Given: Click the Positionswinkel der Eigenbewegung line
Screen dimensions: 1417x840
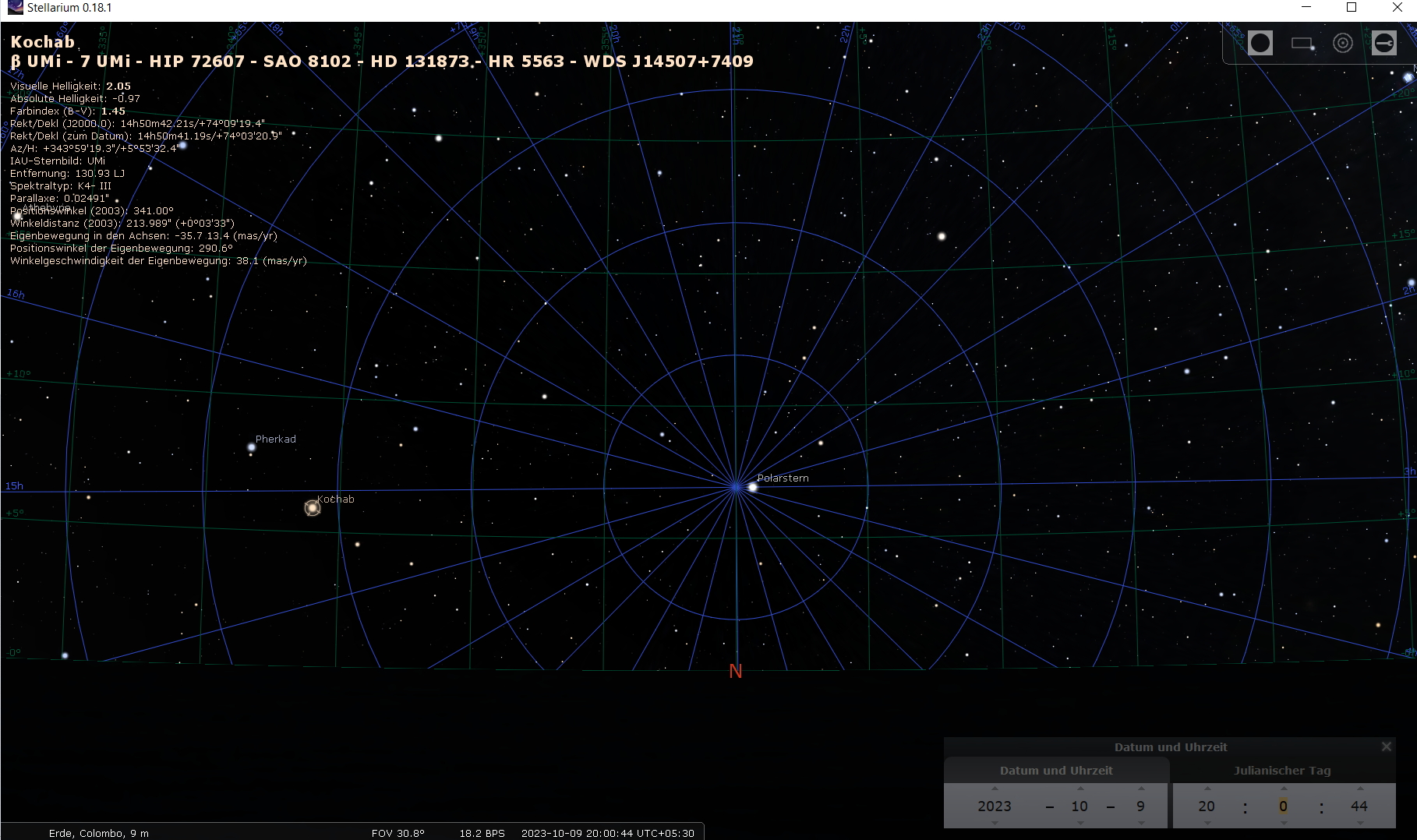Looking at the screenshot, I should pos(122,248).
